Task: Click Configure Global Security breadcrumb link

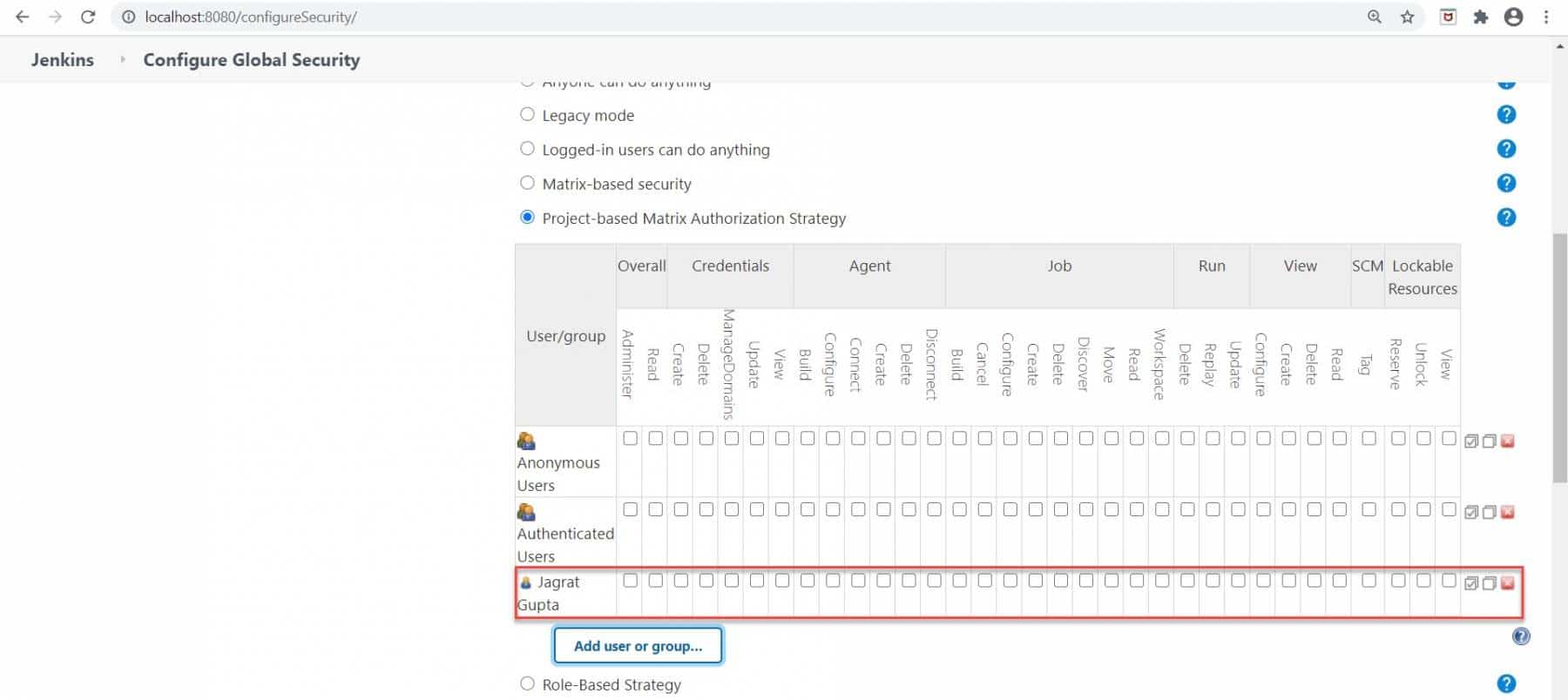Action: coord(252,59)
